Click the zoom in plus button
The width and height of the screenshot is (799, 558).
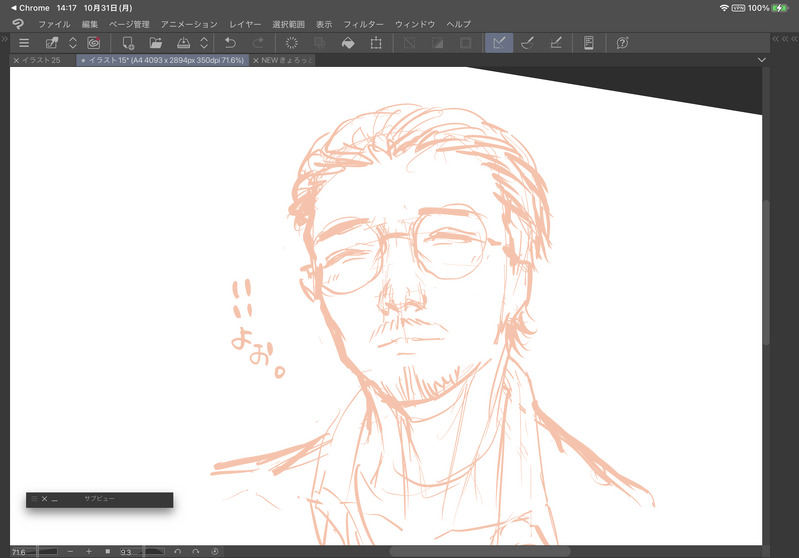pos(88,551)
